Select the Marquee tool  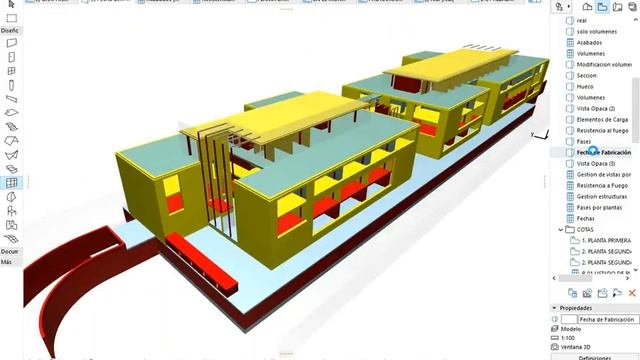coord(11,18)
